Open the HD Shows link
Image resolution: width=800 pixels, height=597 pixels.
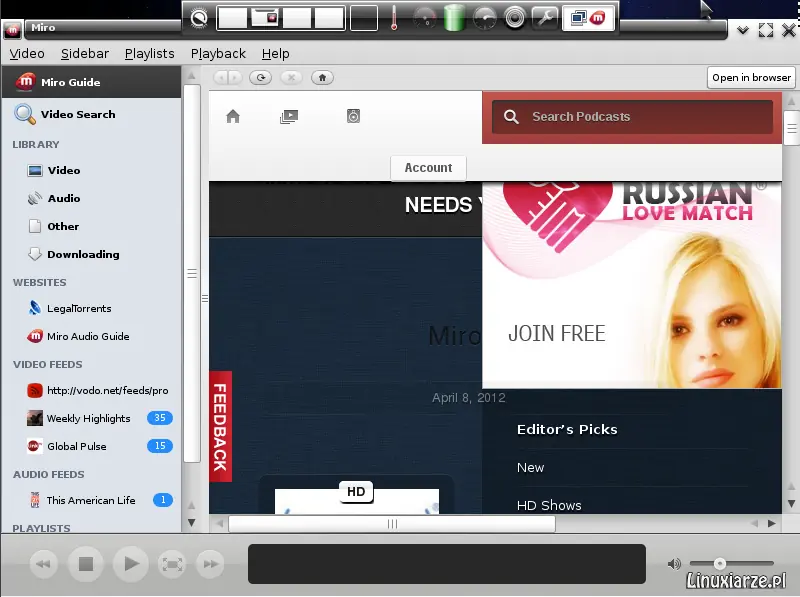click(x=549, y=506)
